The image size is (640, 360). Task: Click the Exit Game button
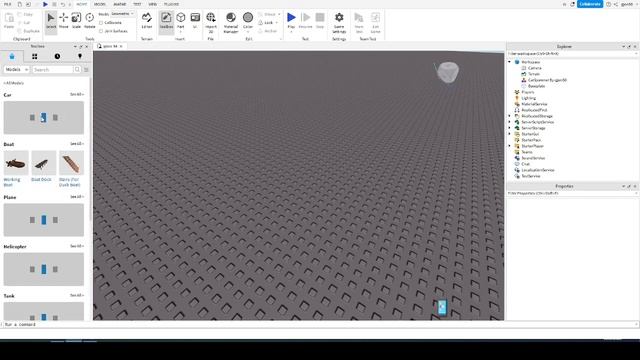click(375, 22)
